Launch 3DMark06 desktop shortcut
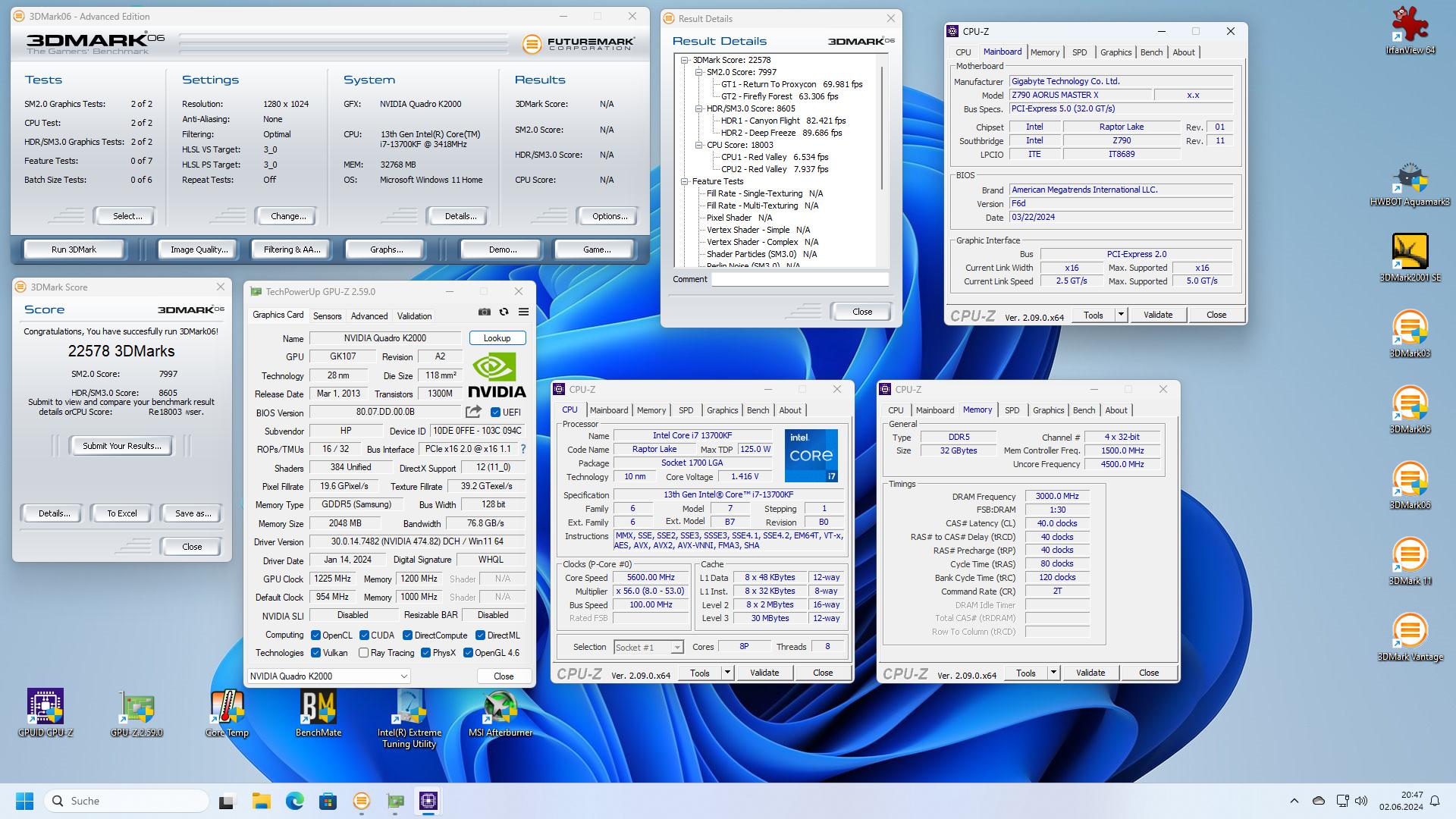Screen dimensions: 1456x819 (x=1410, y=485)
